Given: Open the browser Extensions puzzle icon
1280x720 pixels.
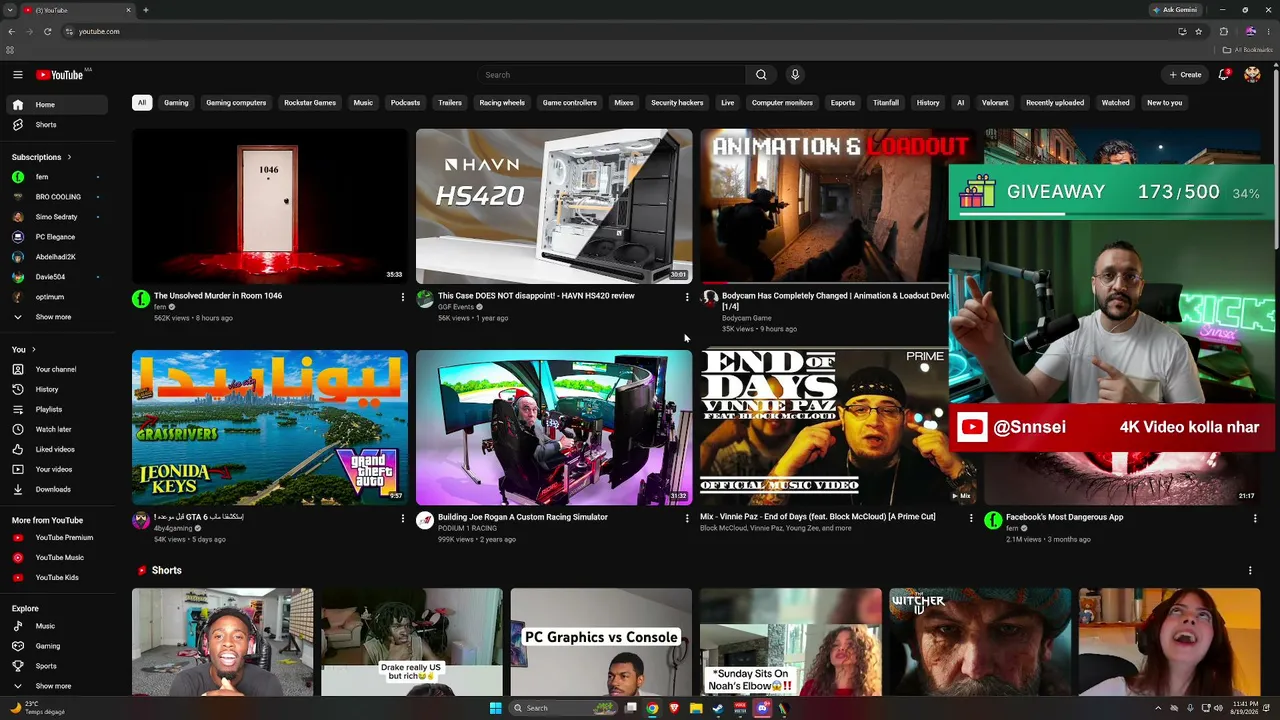Looking at the screenshot, I should click(1224, 31).
